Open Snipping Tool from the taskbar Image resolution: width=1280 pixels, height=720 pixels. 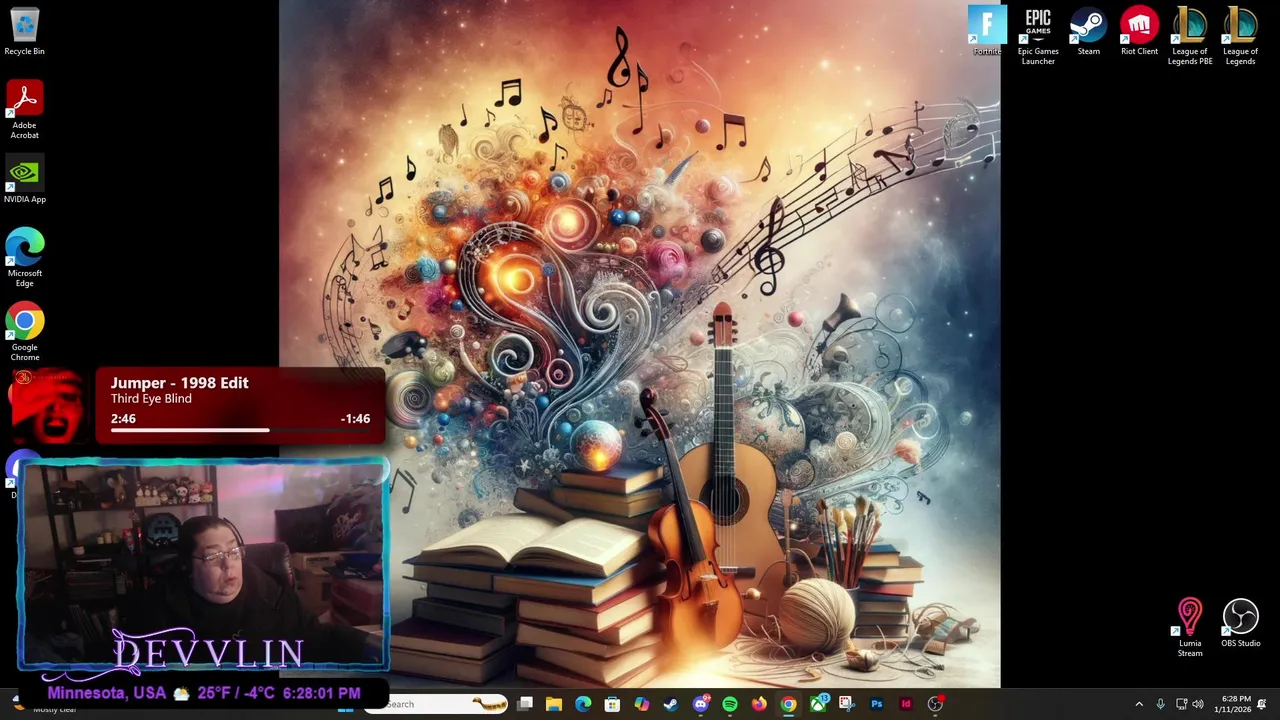tap(846, 704)
